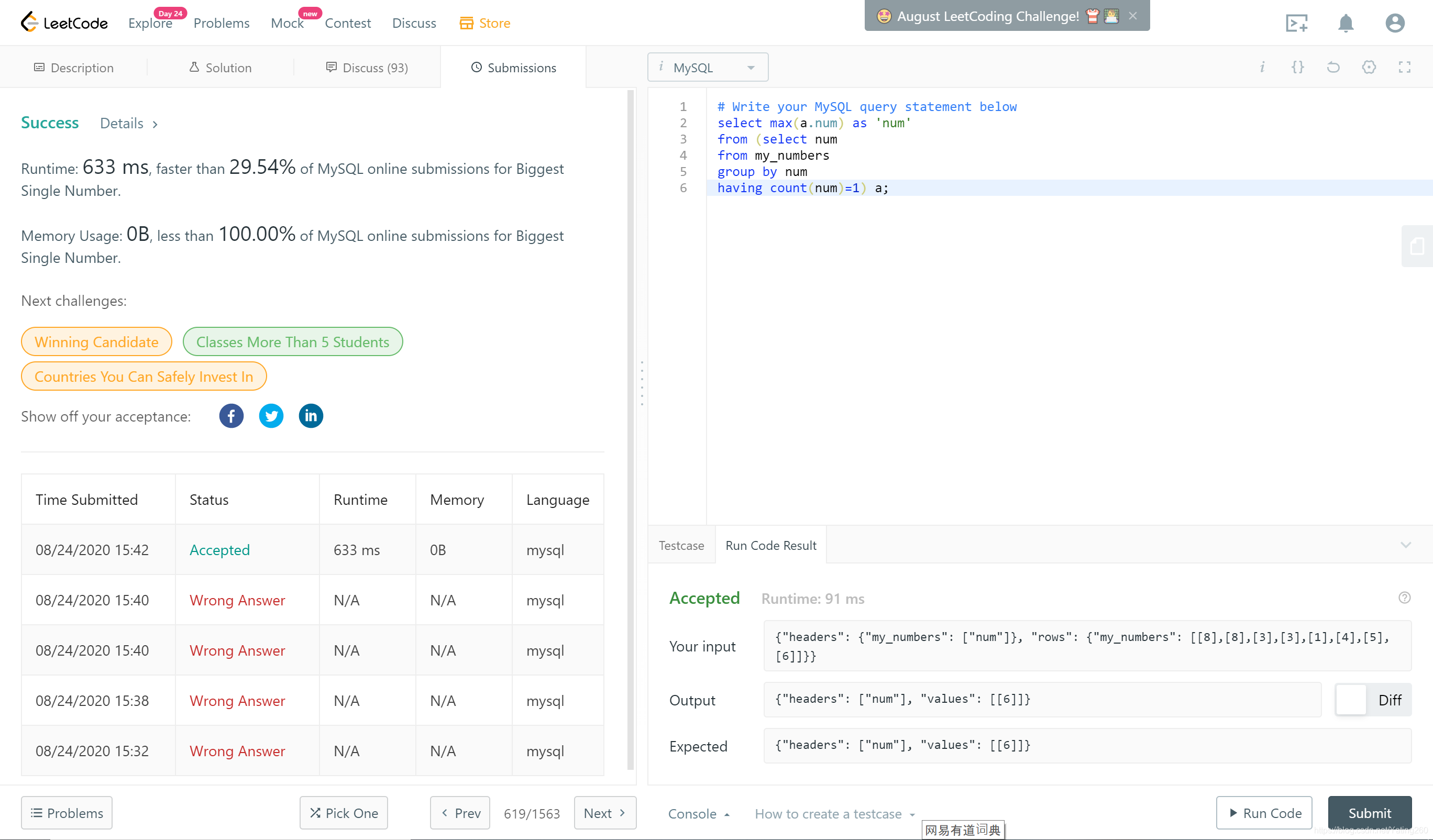
Task: Share acceptance on LinkedIn
Action: 311,416
